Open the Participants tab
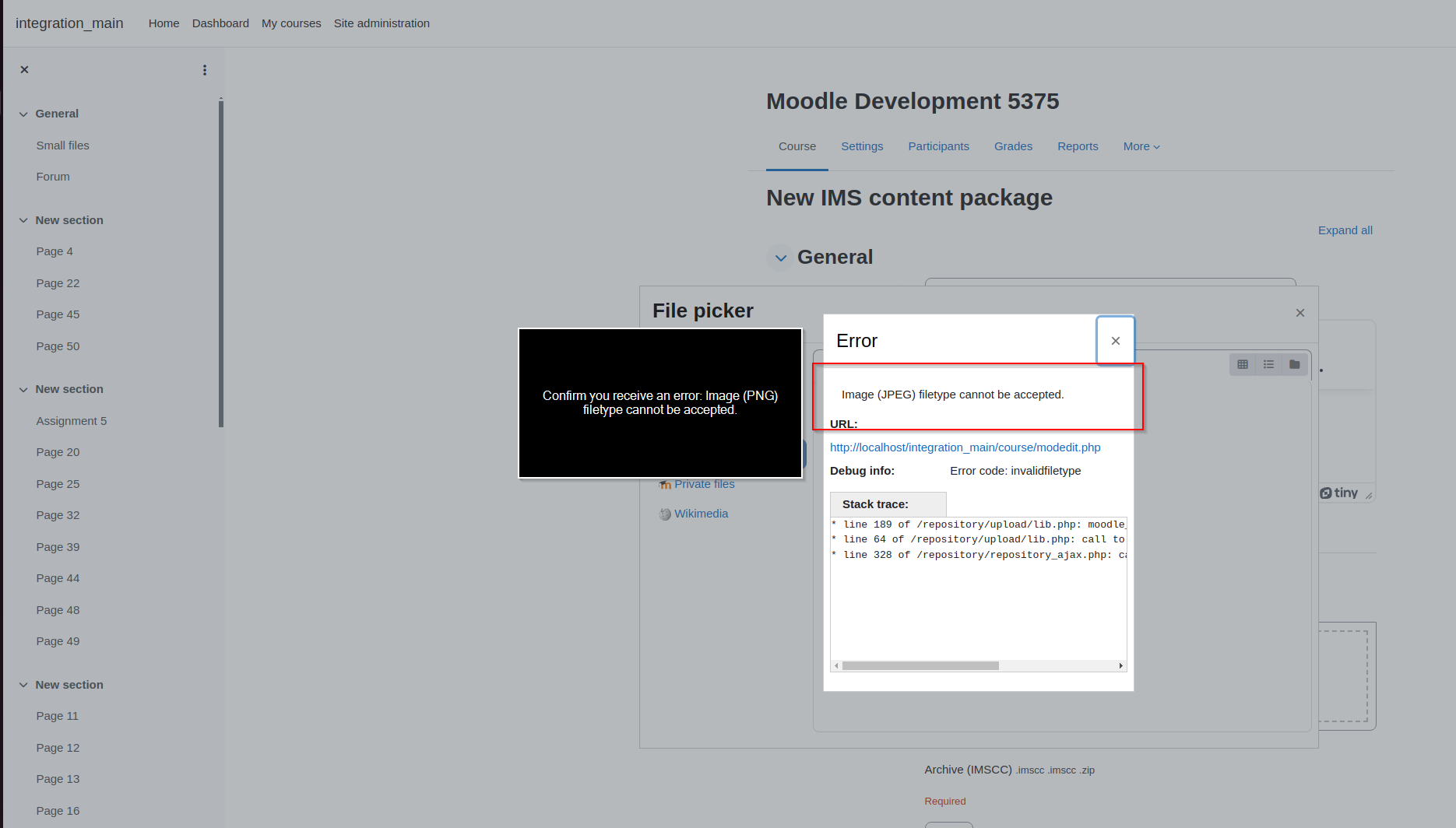Image resolution: width=1456 pixels, height=828 pixels. pyautogui.click(x=938, y=146)
